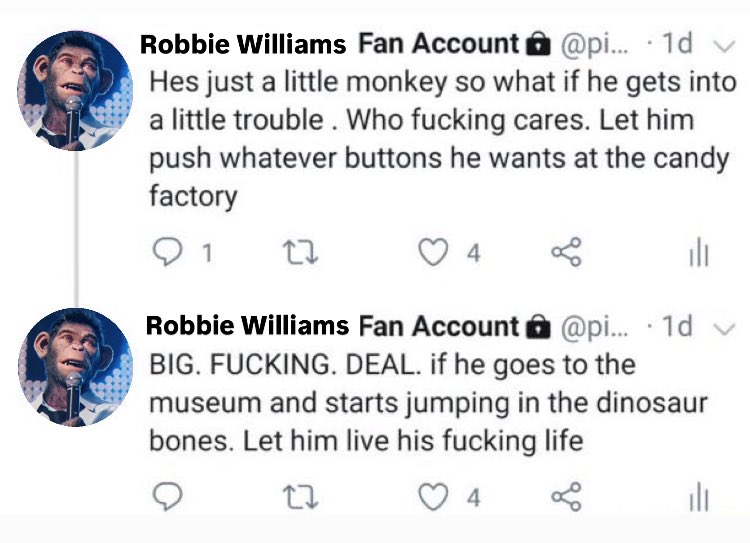
Task: Reply to the little monkey tweet
Action: point(167,252)
